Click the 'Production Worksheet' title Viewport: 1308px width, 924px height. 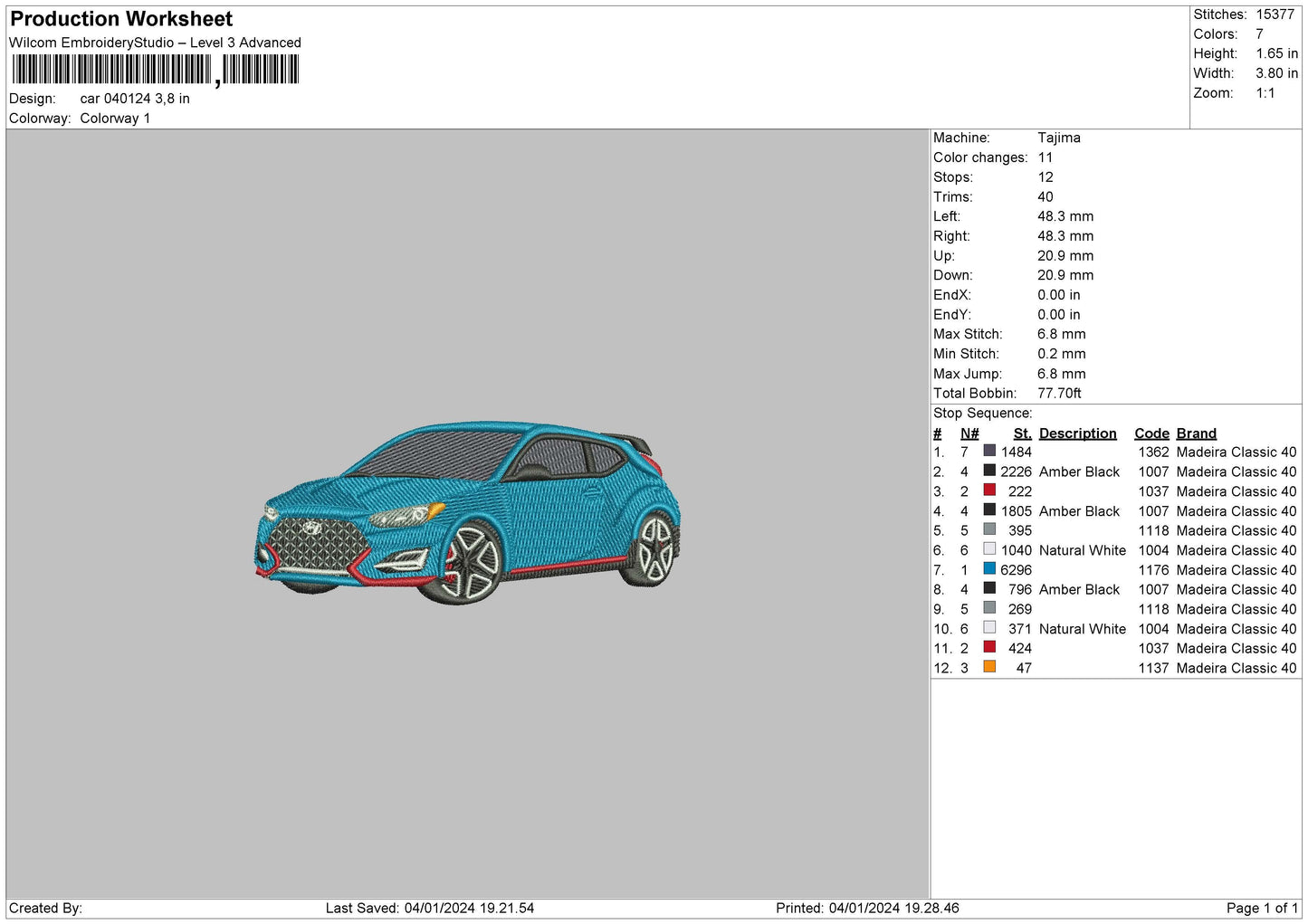click(x=121, y=19)
